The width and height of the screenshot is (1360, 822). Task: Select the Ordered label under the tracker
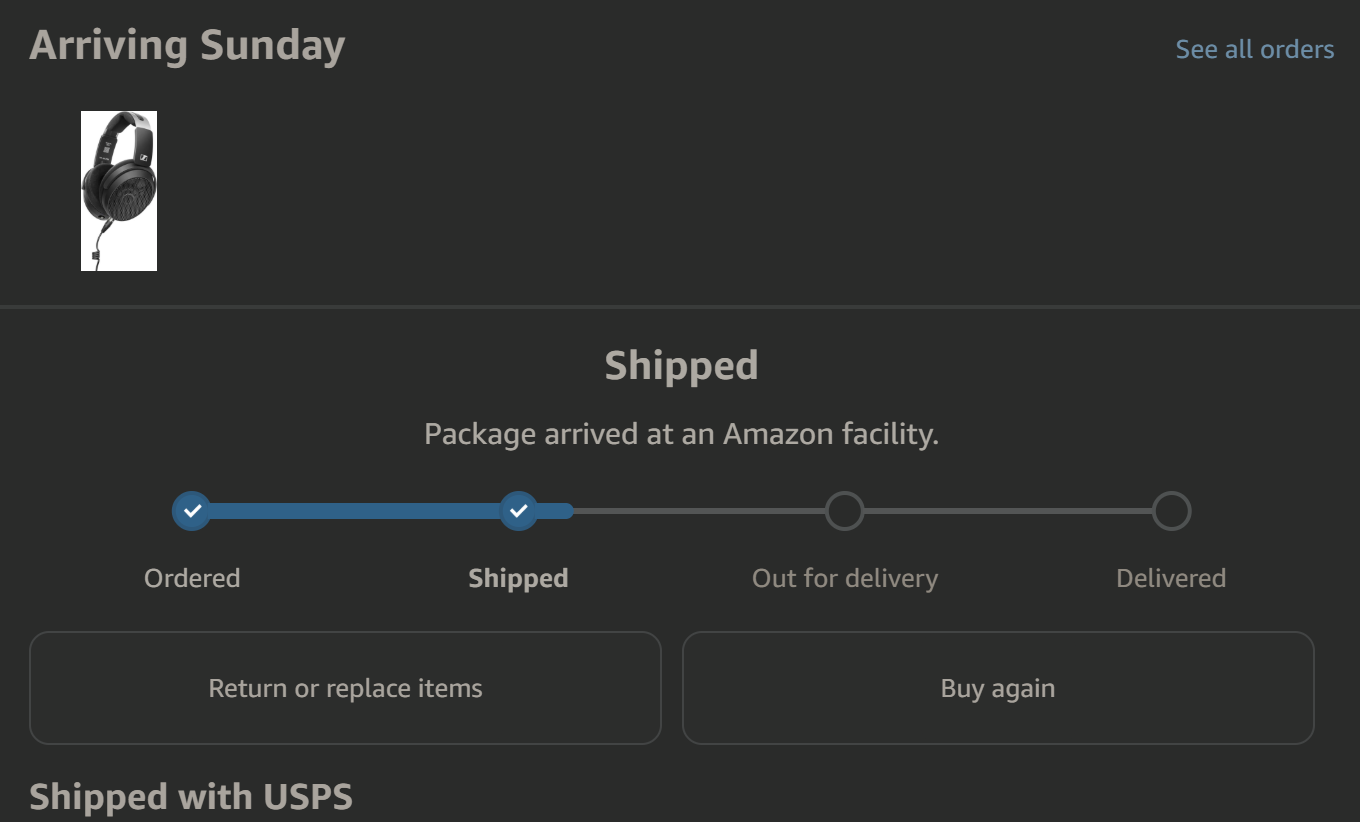[x=192, y=578]
